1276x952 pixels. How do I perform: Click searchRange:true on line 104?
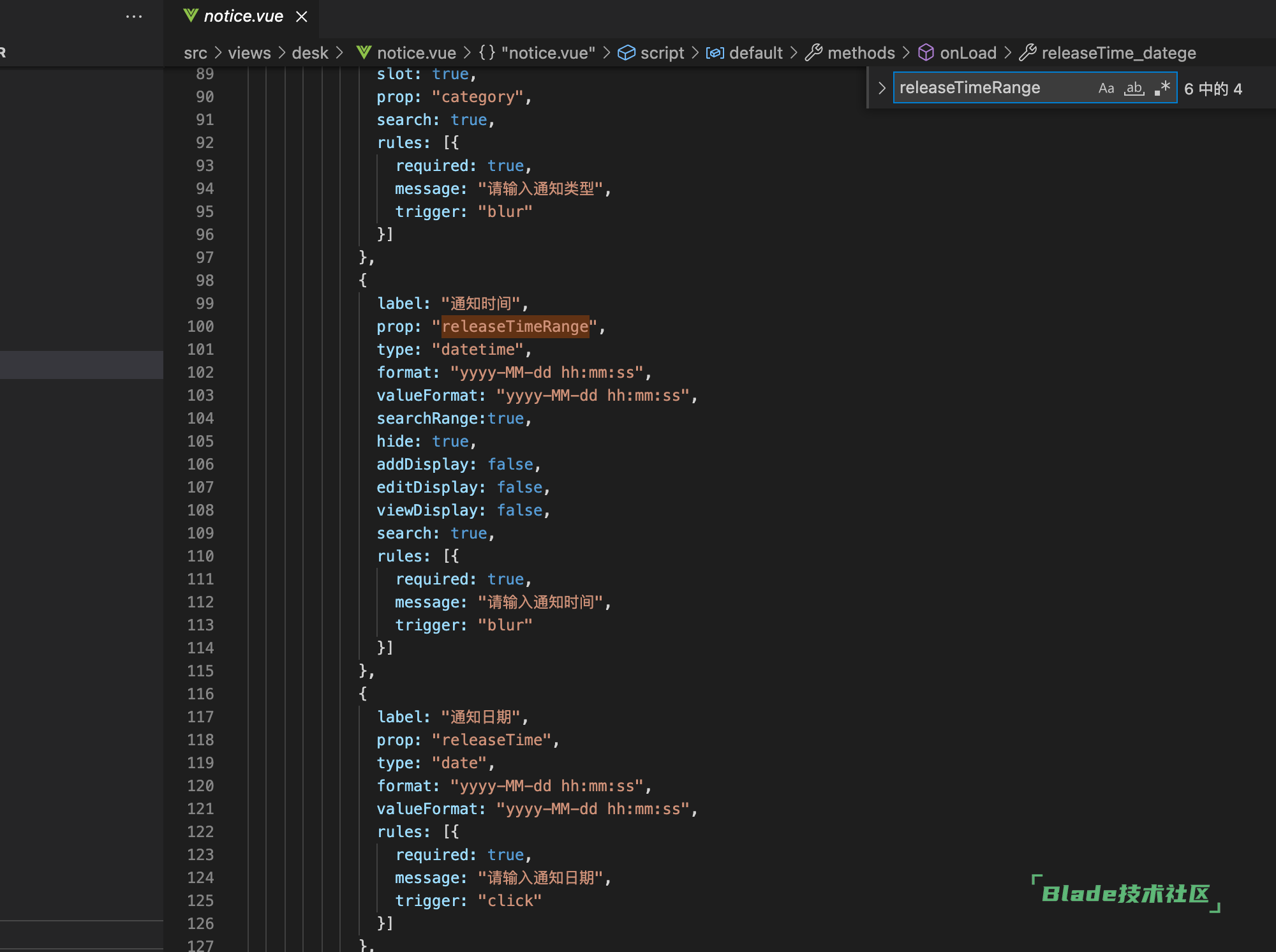[450, 419]
